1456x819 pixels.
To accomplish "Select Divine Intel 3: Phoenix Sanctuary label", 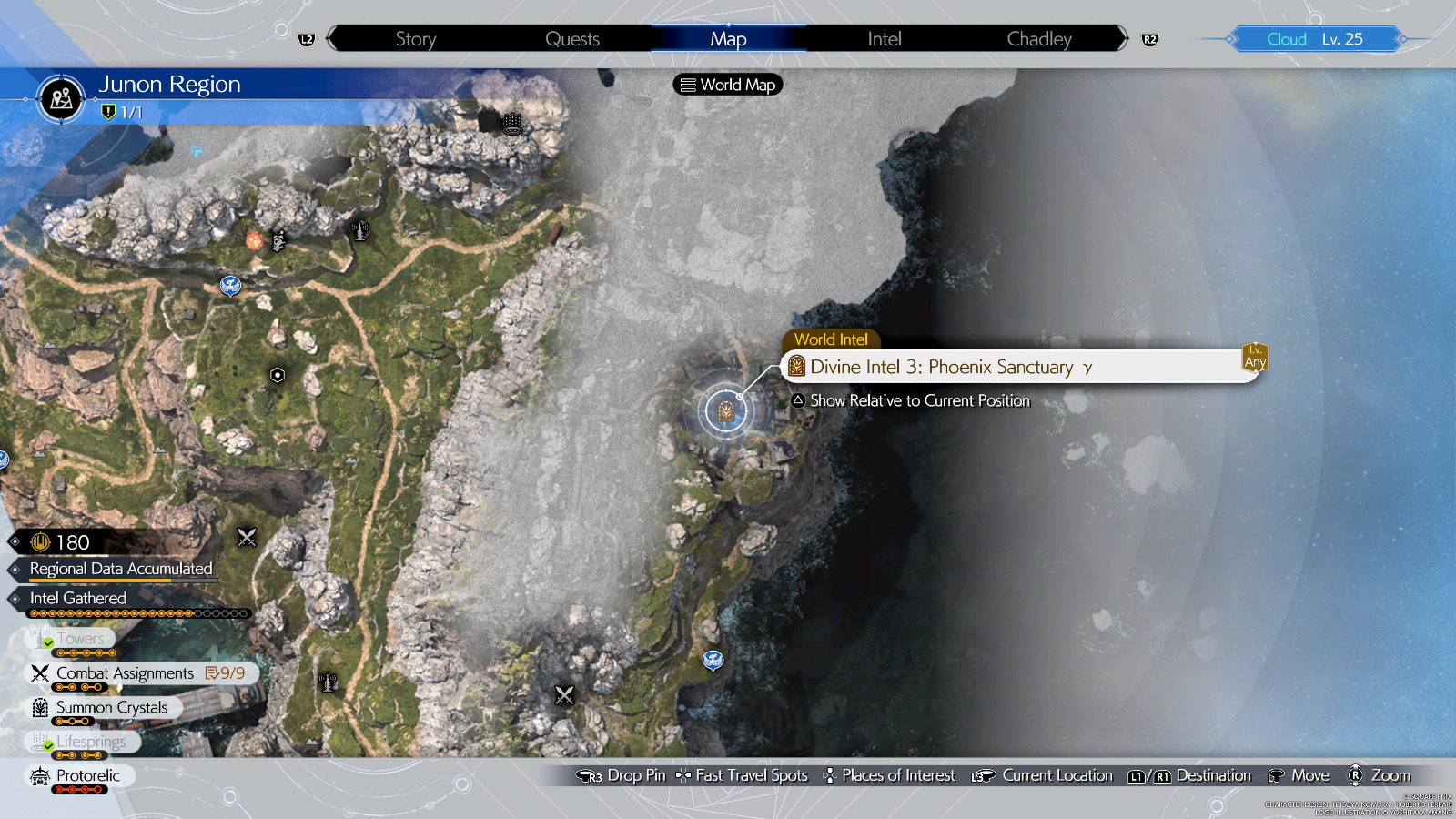I will click(x=941, y=367).
